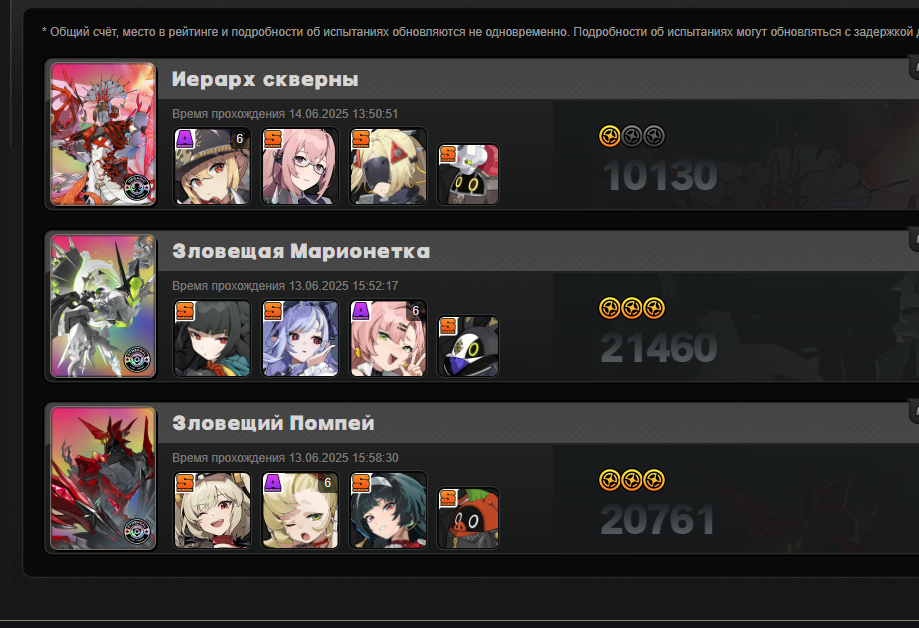This screenshot has width=919, height=628.
Task: Select the masked blonde agent portrait
Action: pos(388,166)
